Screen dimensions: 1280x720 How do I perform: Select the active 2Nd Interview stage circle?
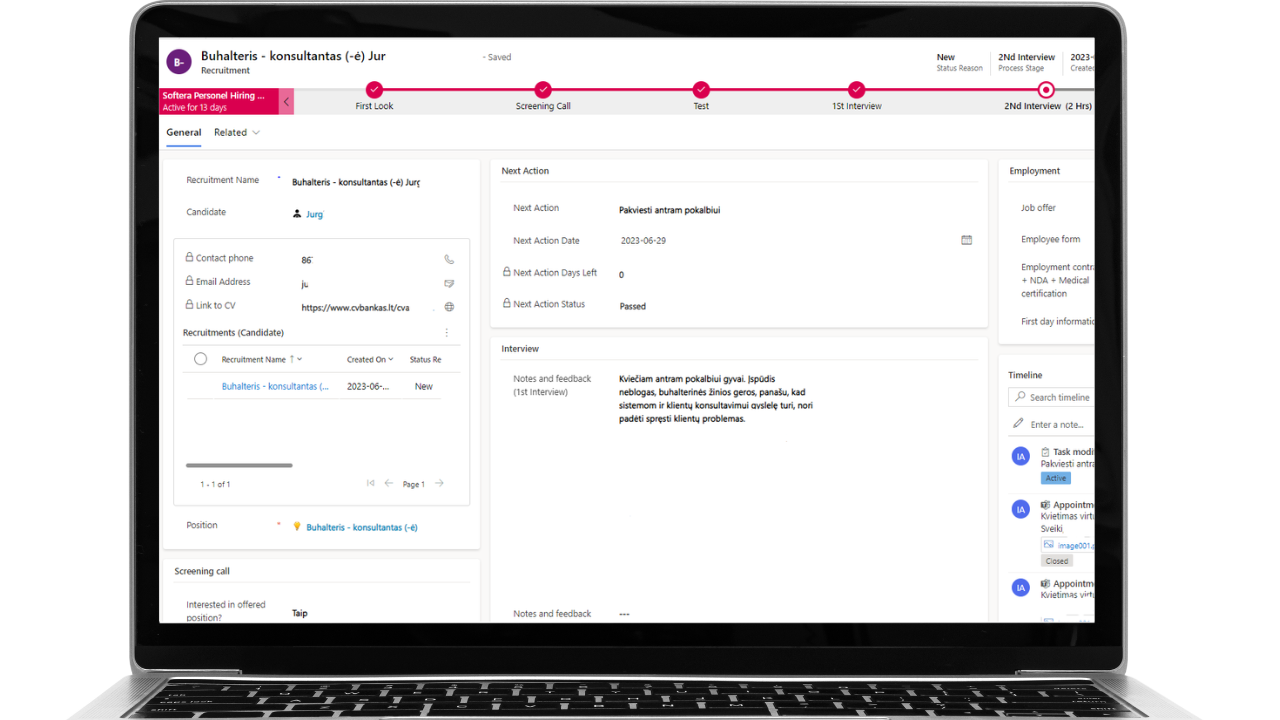(1046, 90)
